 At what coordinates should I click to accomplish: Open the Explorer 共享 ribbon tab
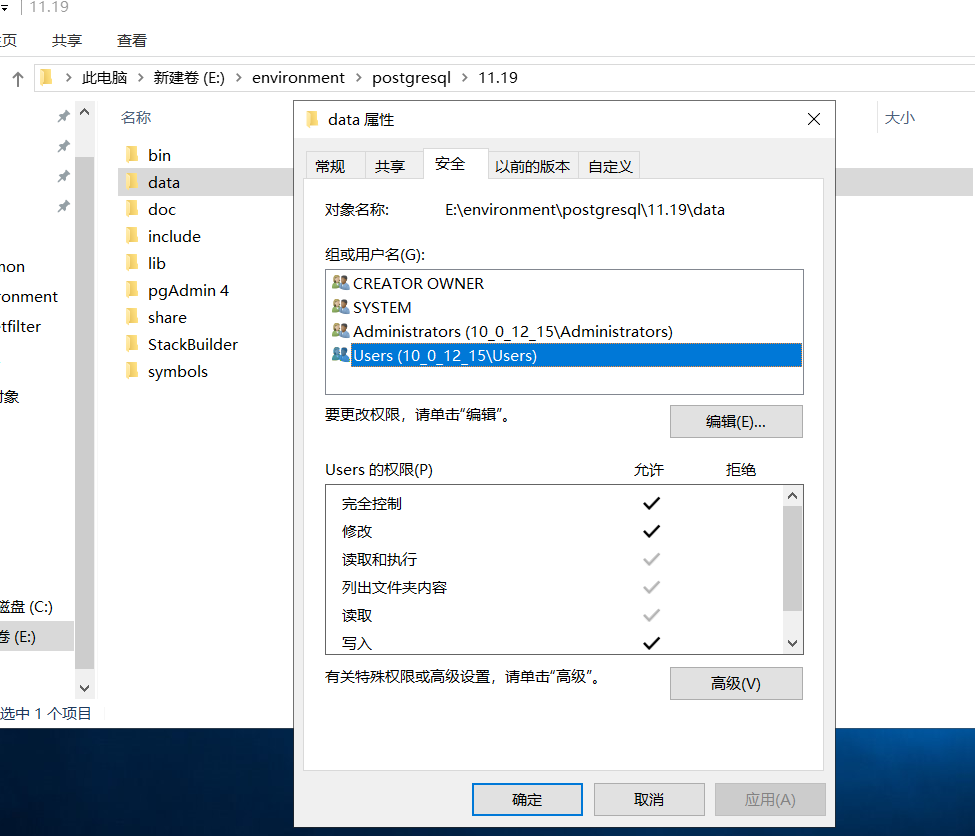pos(67,40)
